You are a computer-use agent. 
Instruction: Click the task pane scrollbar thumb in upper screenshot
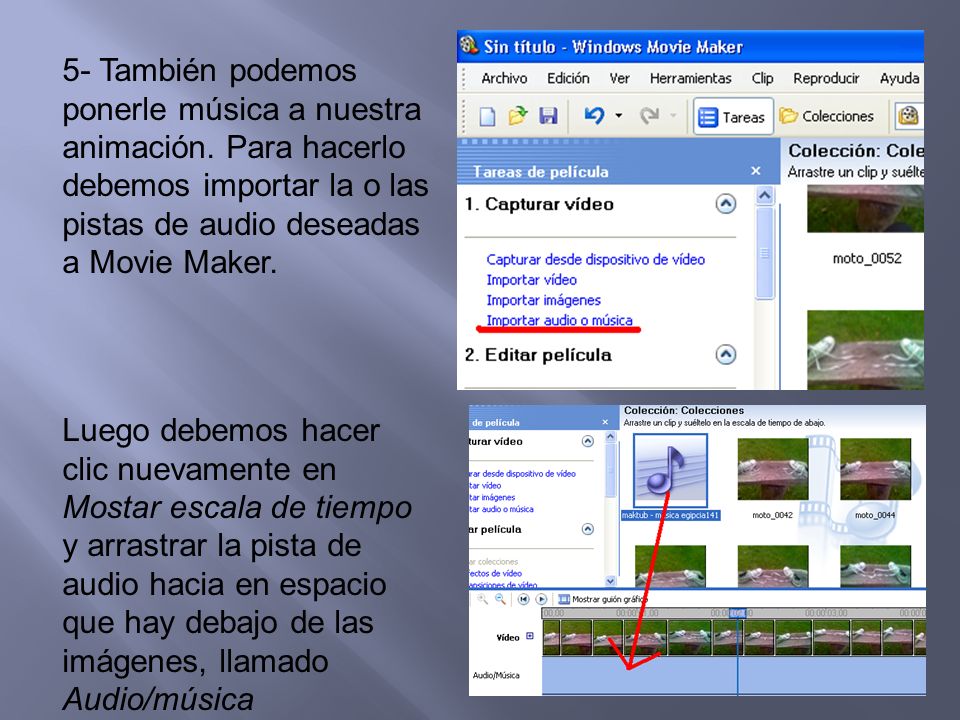pyautogui.click(x=764, y=253)
